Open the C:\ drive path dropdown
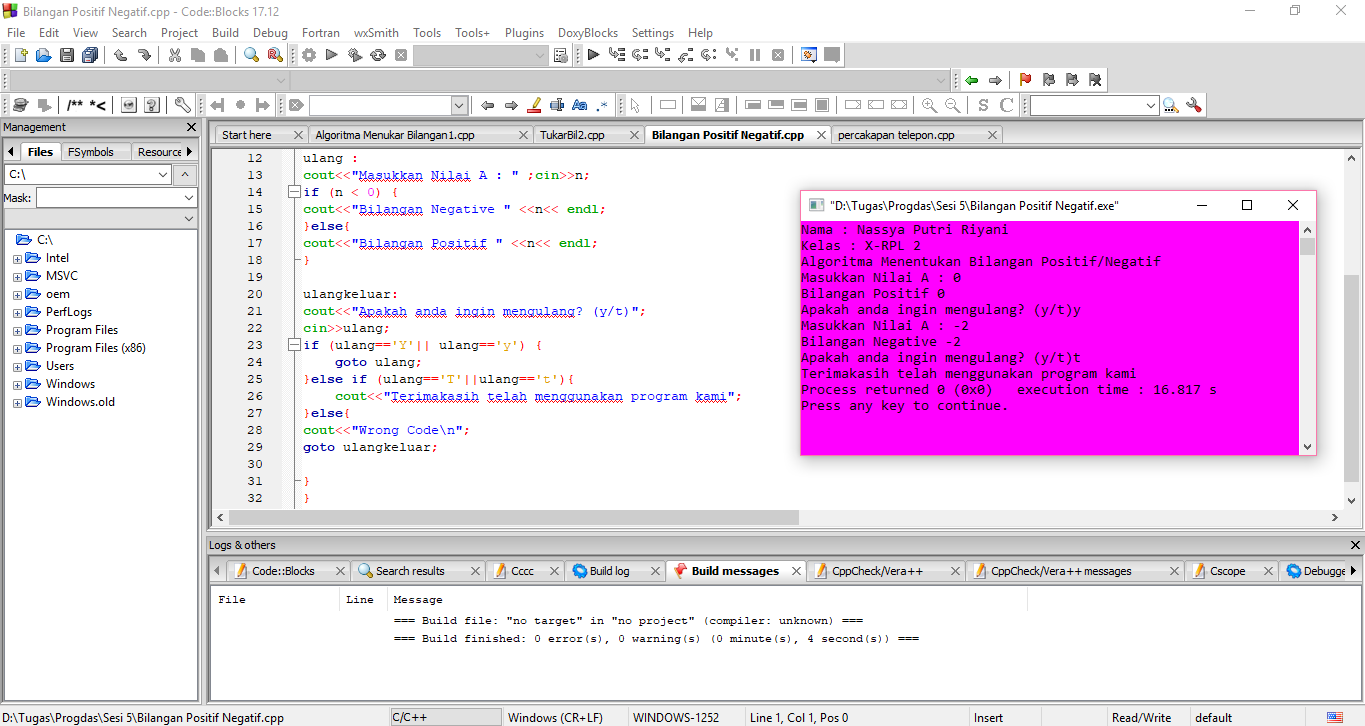This screenshot has height=726, width=1365. (x=163, y=175)
